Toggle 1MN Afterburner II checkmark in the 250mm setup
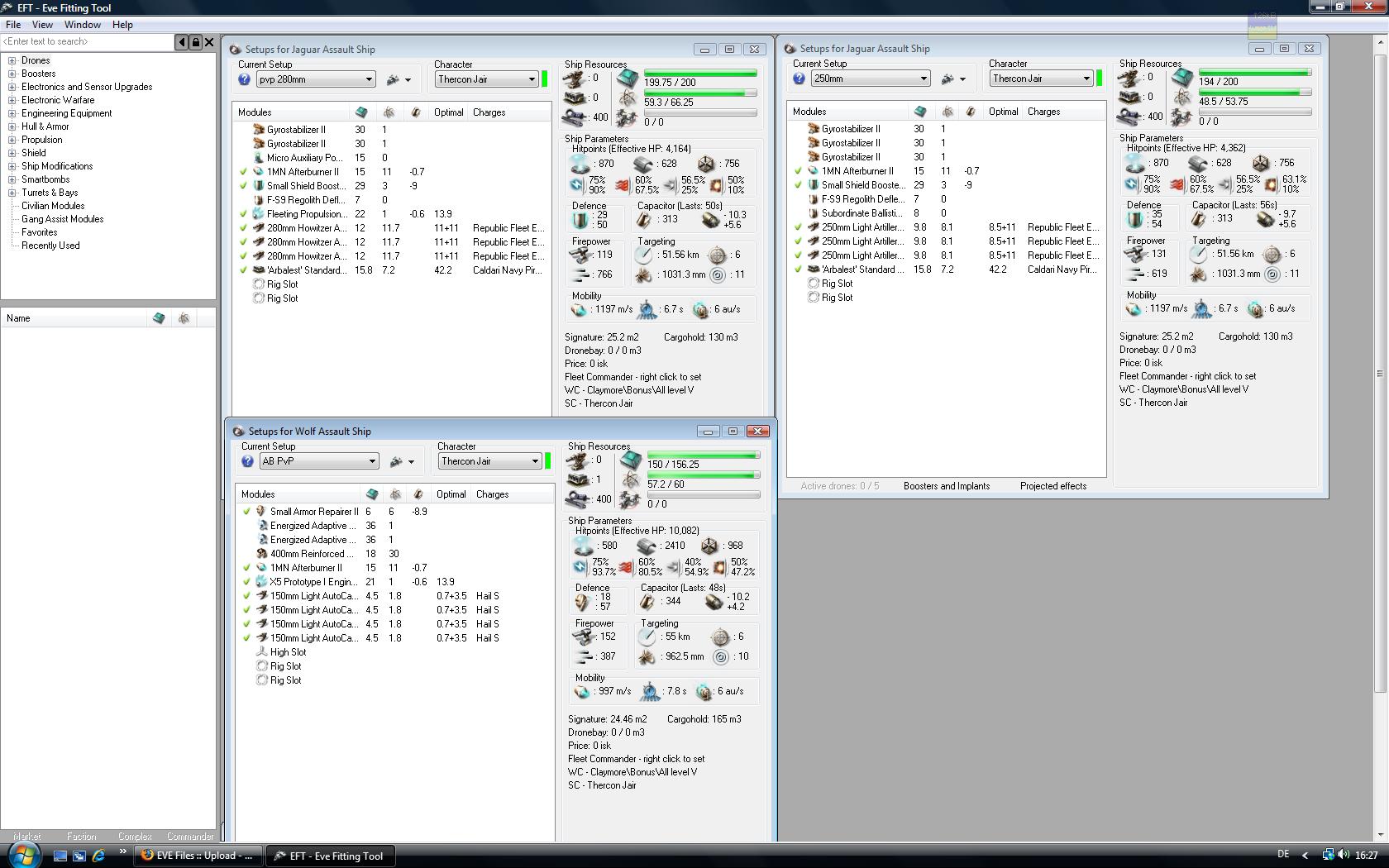 tap(799, 171)
